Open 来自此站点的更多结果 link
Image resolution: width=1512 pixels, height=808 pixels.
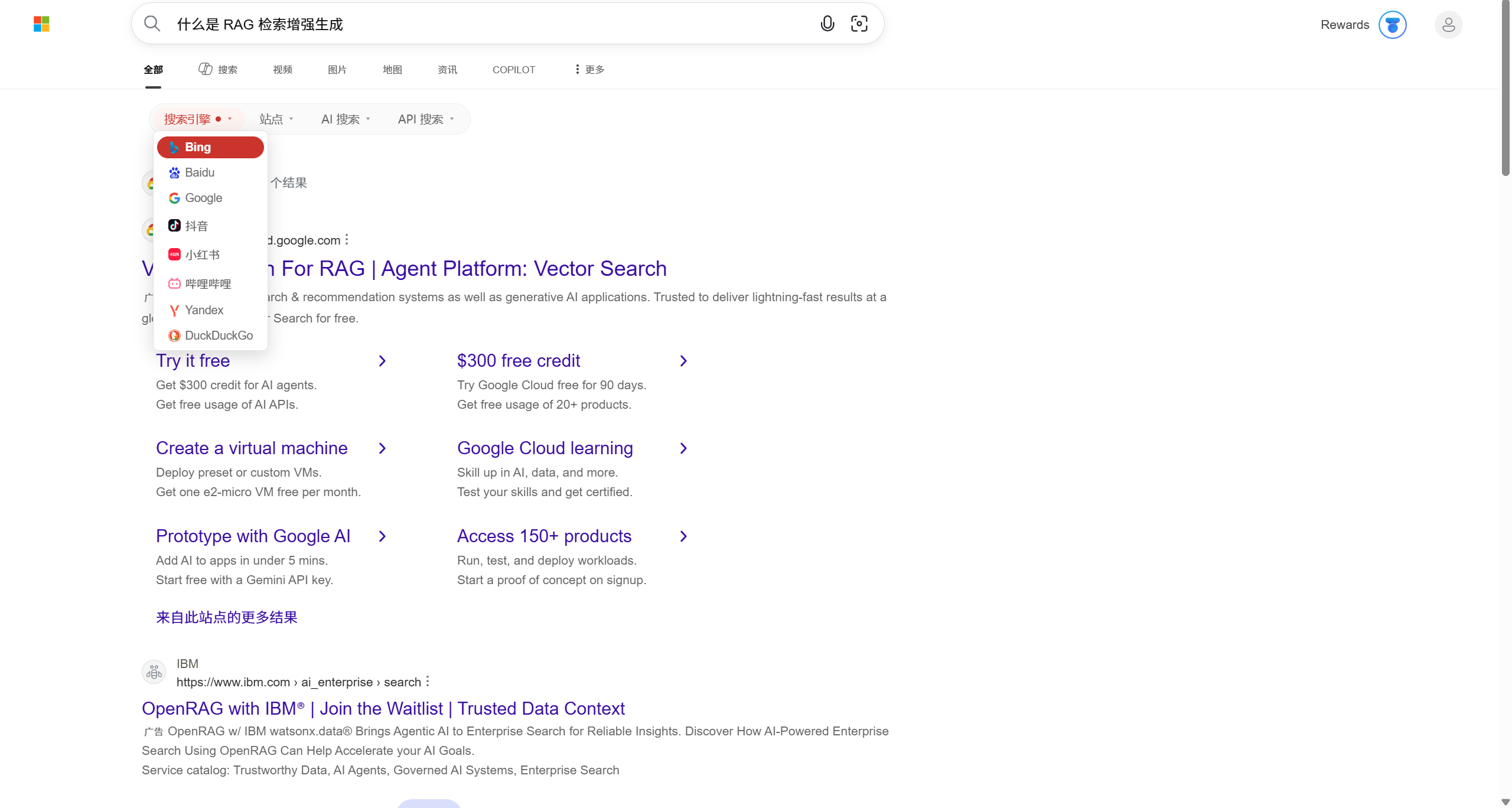click(x=227, y=617)
